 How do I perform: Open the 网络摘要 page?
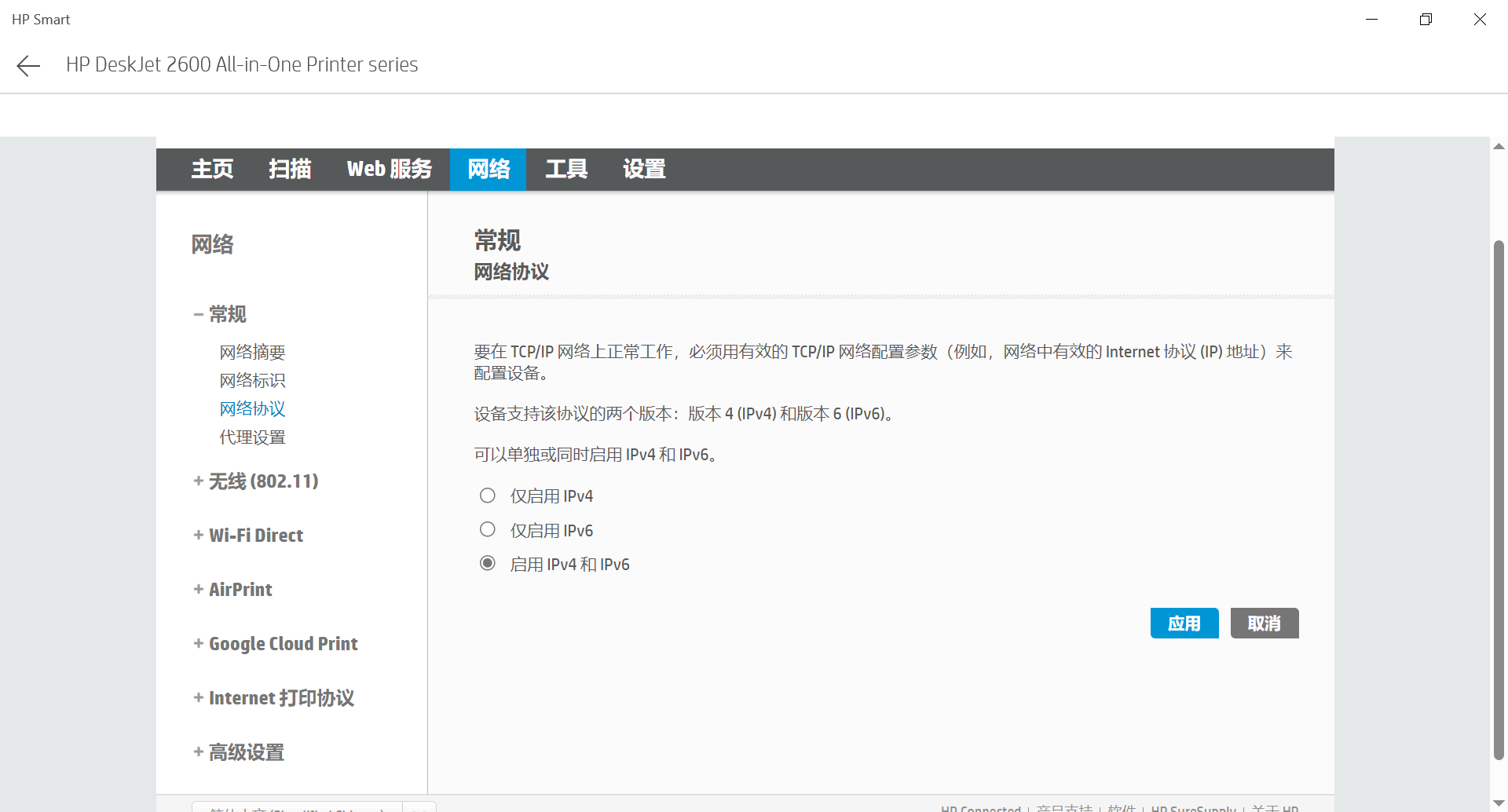[x=252, y=352]
